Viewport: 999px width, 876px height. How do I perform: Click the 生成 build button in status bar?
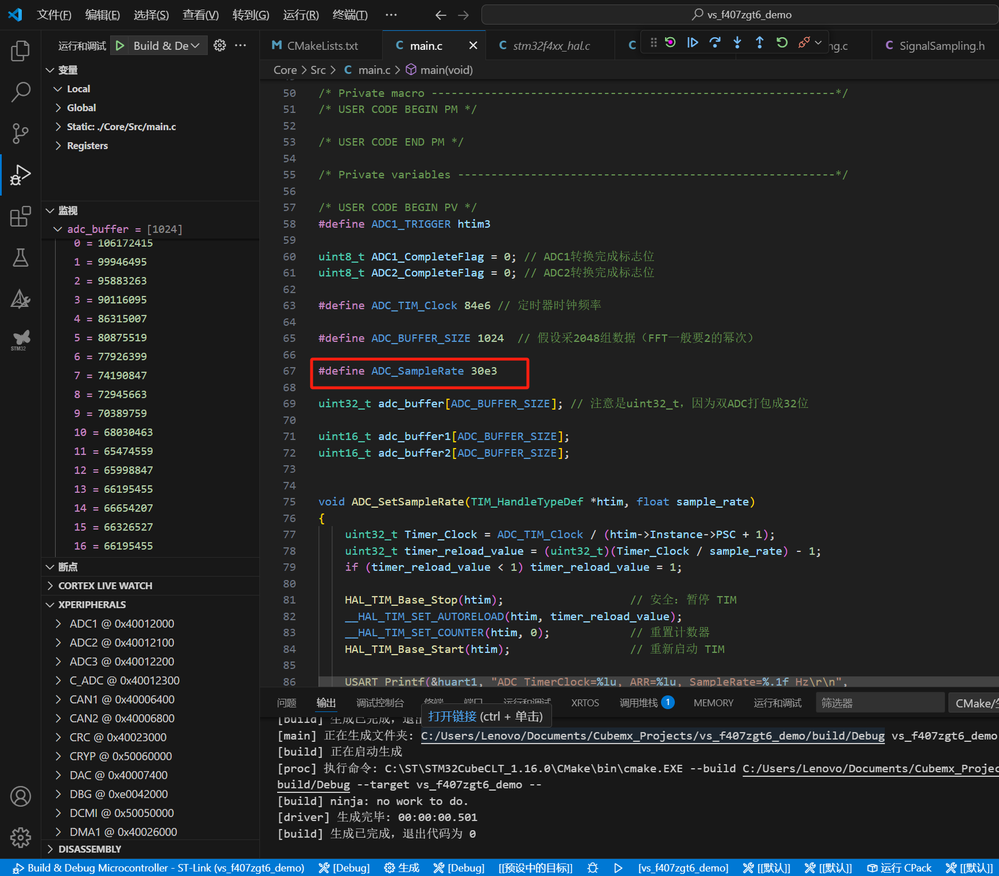point(402,868)
